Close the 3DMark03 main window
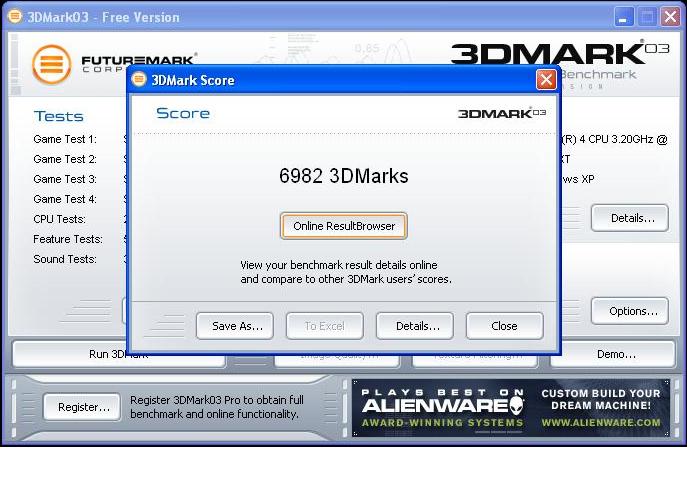 [x=670, y=17]
